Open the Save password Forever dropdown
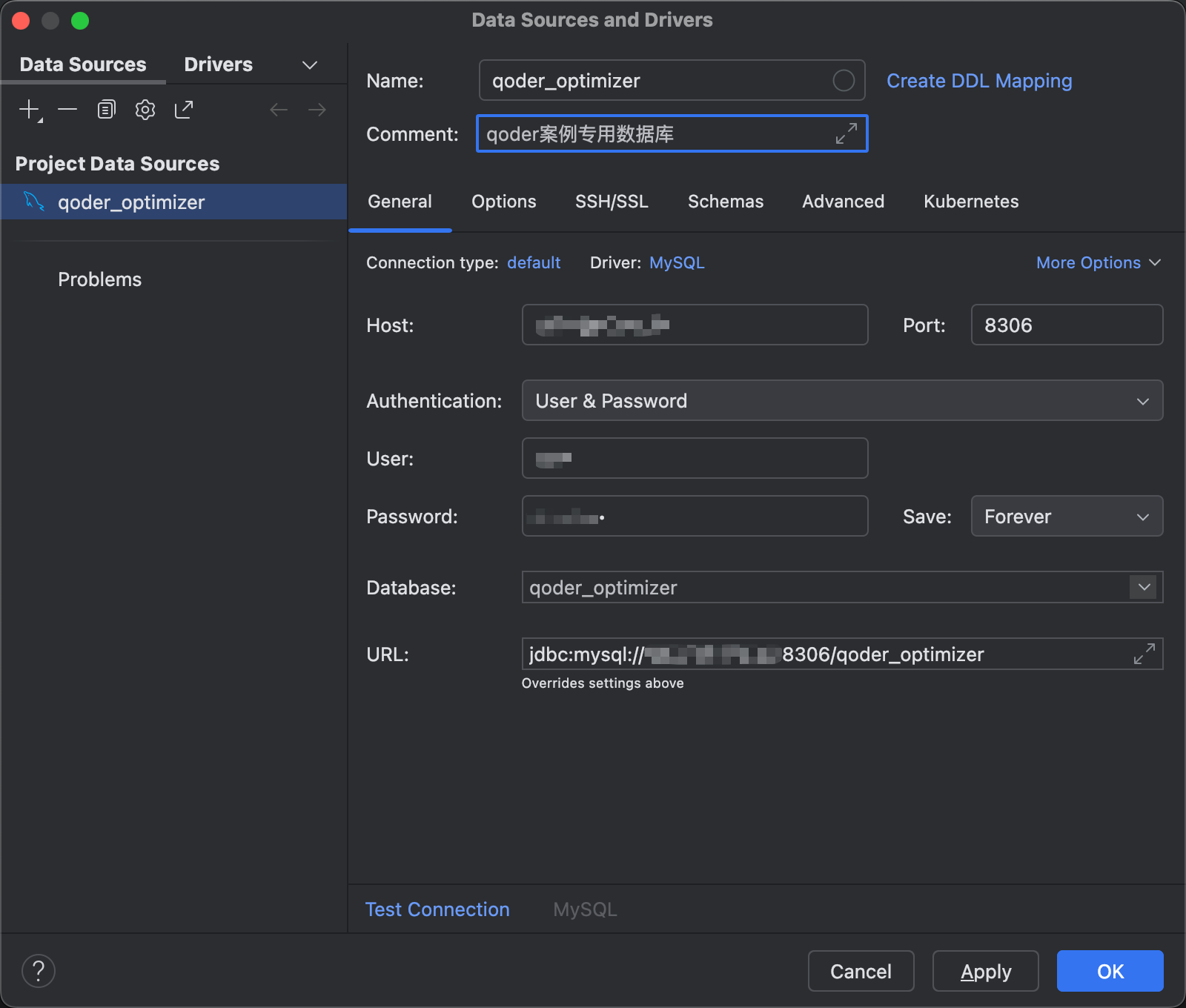The image size is (1186, 1008). pos(1066,517)
